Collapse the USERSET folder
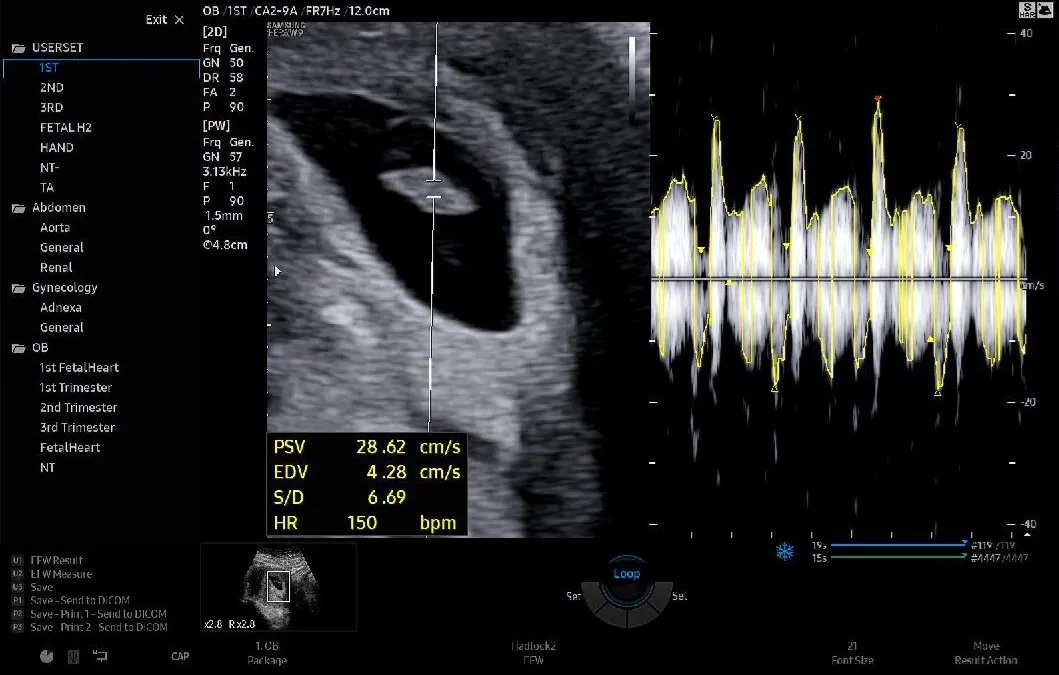The width and height of the screenshot is (1059, 675). [x=18, y=48]
